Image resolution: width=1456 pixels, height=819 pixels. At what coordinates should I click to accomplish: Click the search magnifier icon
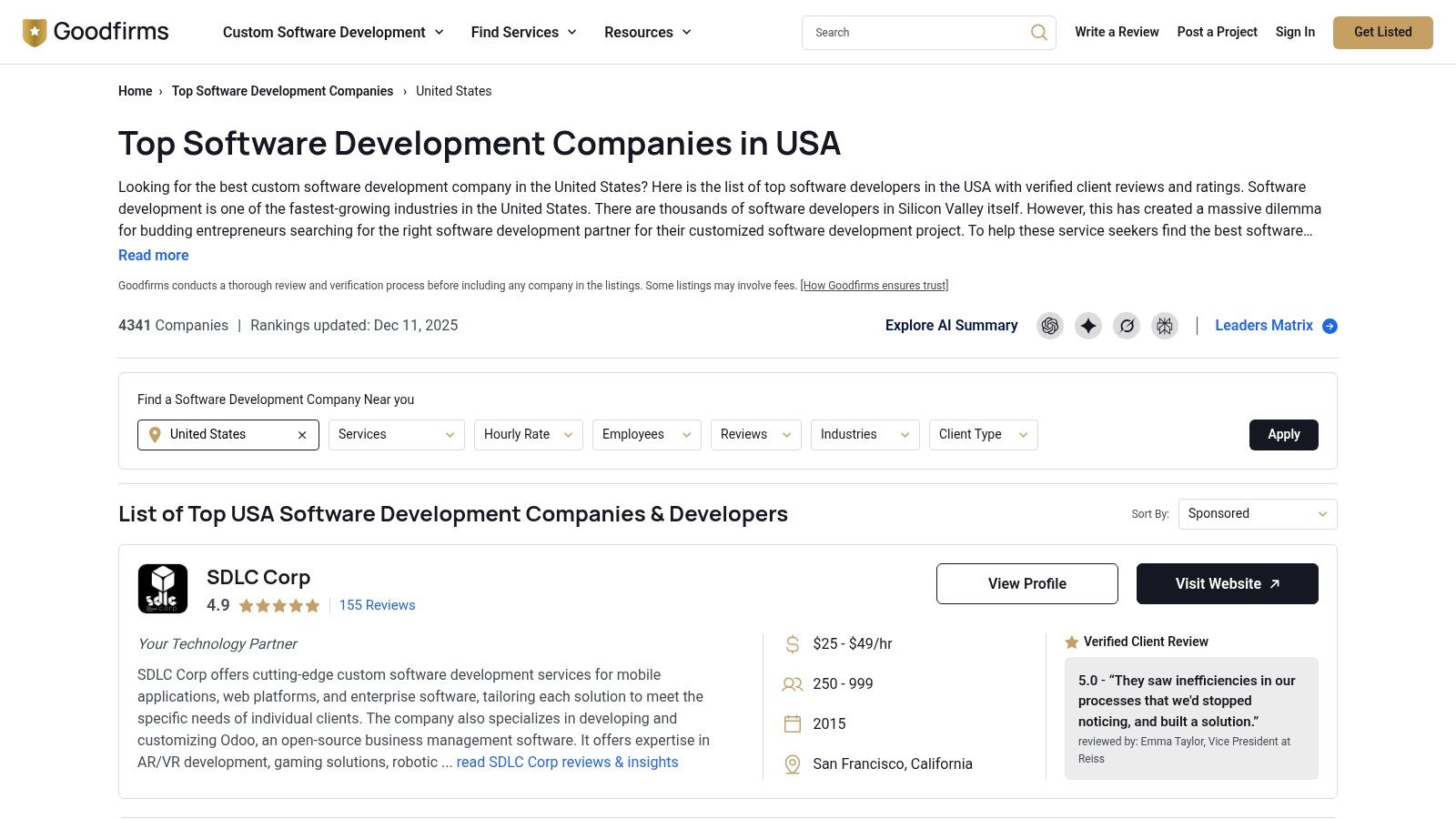1038,33
